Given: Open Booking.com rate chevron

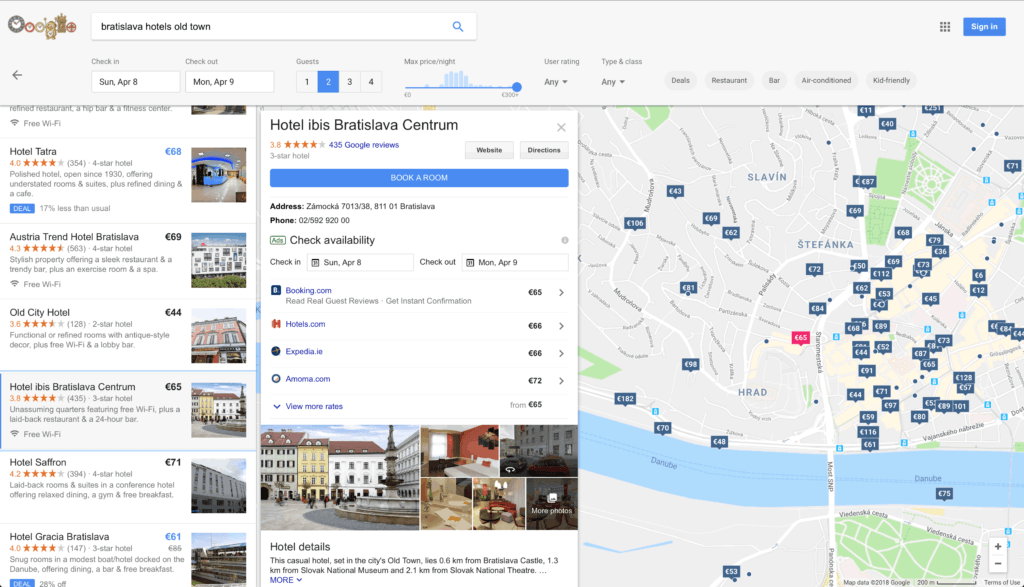Looking at the screenshot, I should 561,293.
